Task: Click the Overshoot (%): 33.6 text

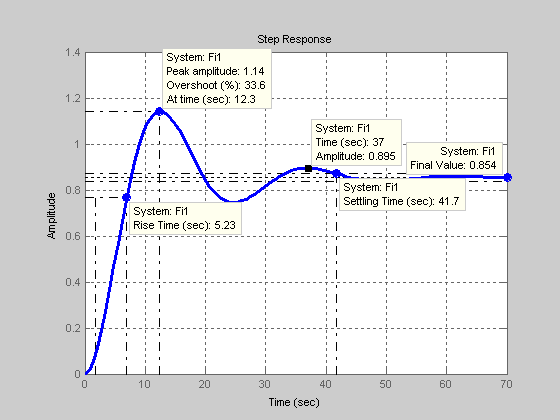Action: pyautogui.click(x=216, y=85)
